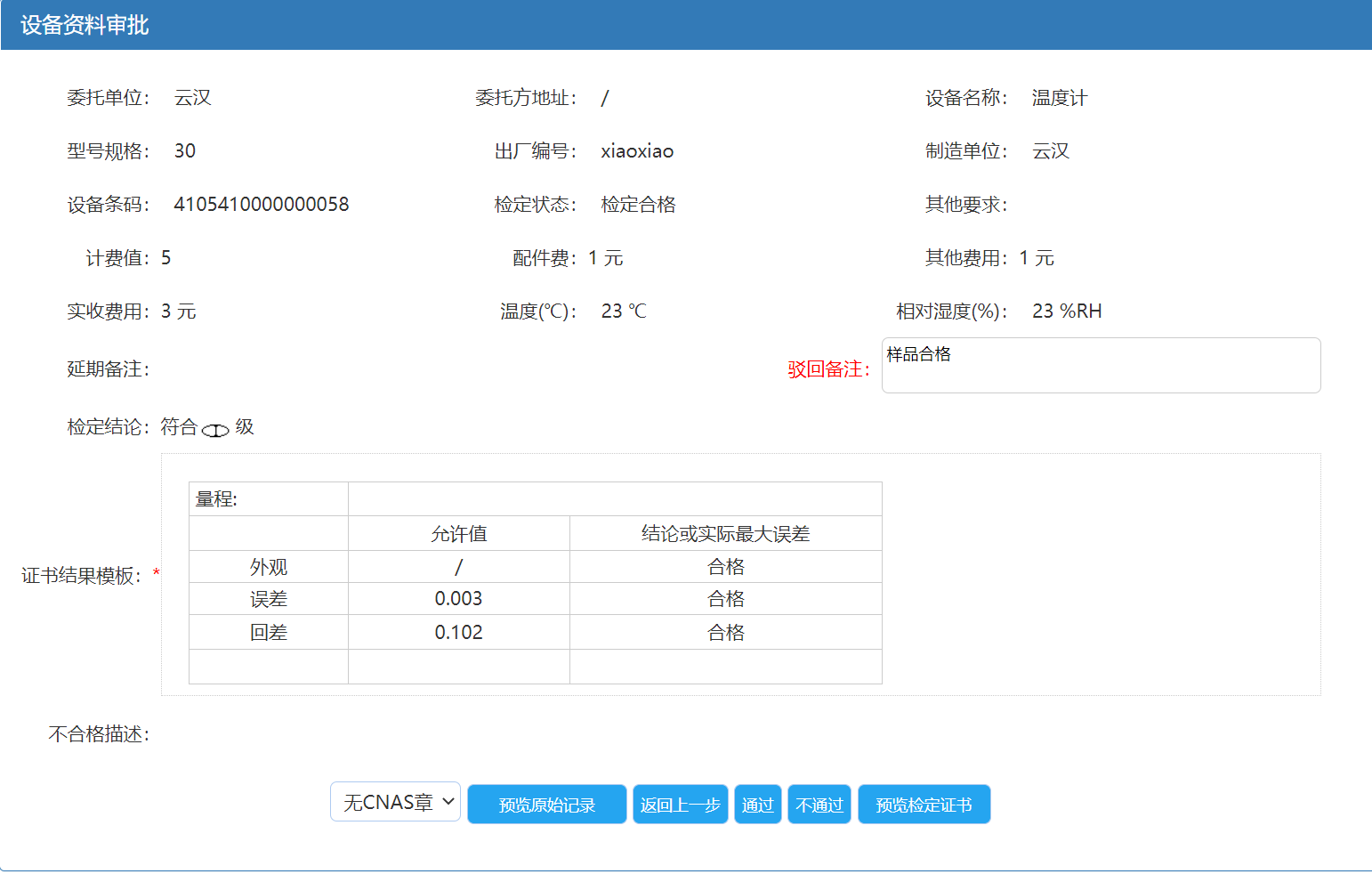Select the 0.003 allowed value cell
Image resolution: width=1372 pixels, height=874 pixels.
pos(458,599)
